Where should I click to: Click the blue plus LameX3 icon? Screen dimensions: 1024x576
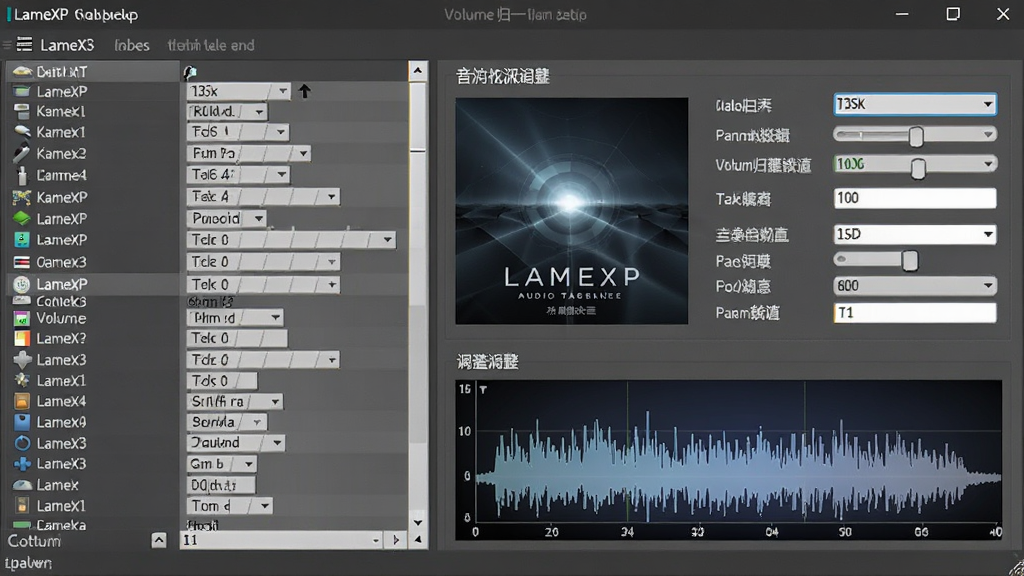pos(22,464)
